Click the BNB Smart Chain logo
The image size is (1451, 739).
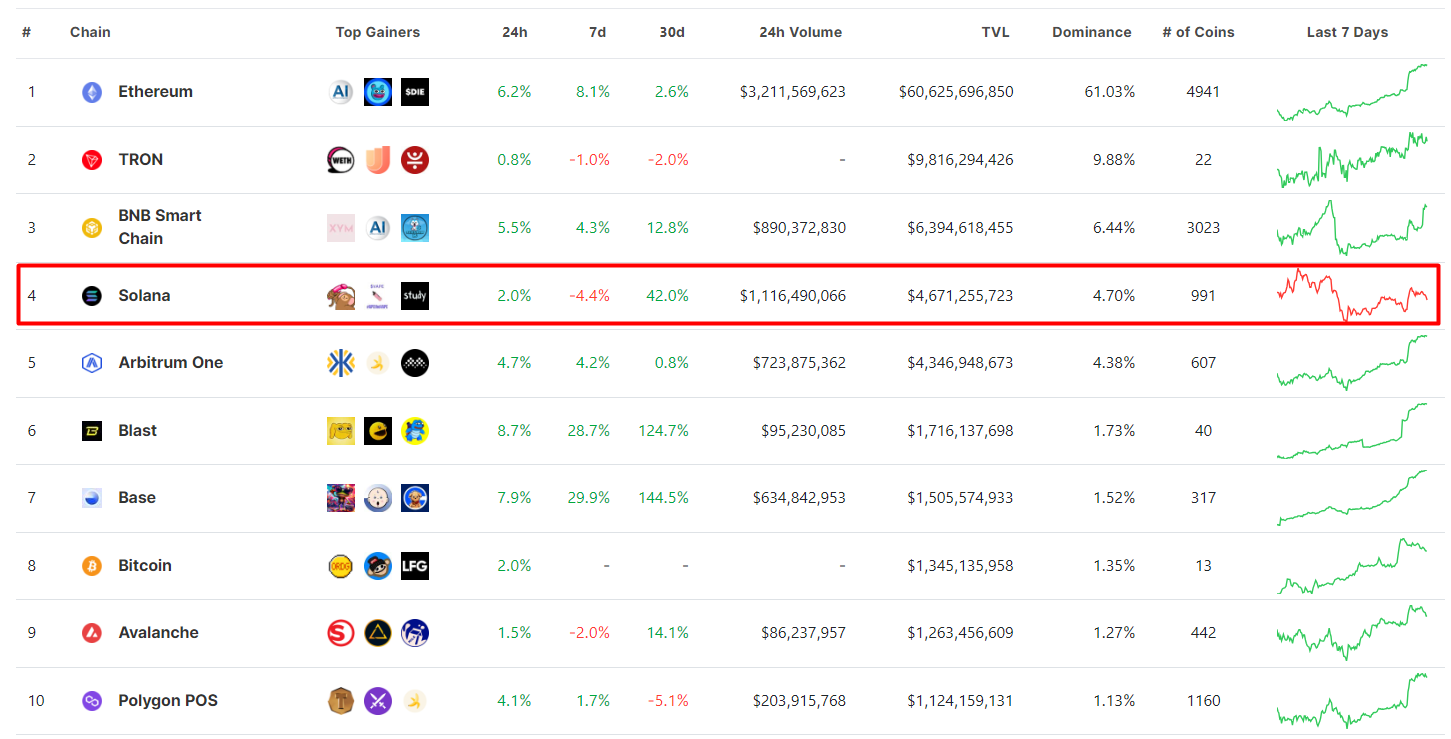click(92, 228)
